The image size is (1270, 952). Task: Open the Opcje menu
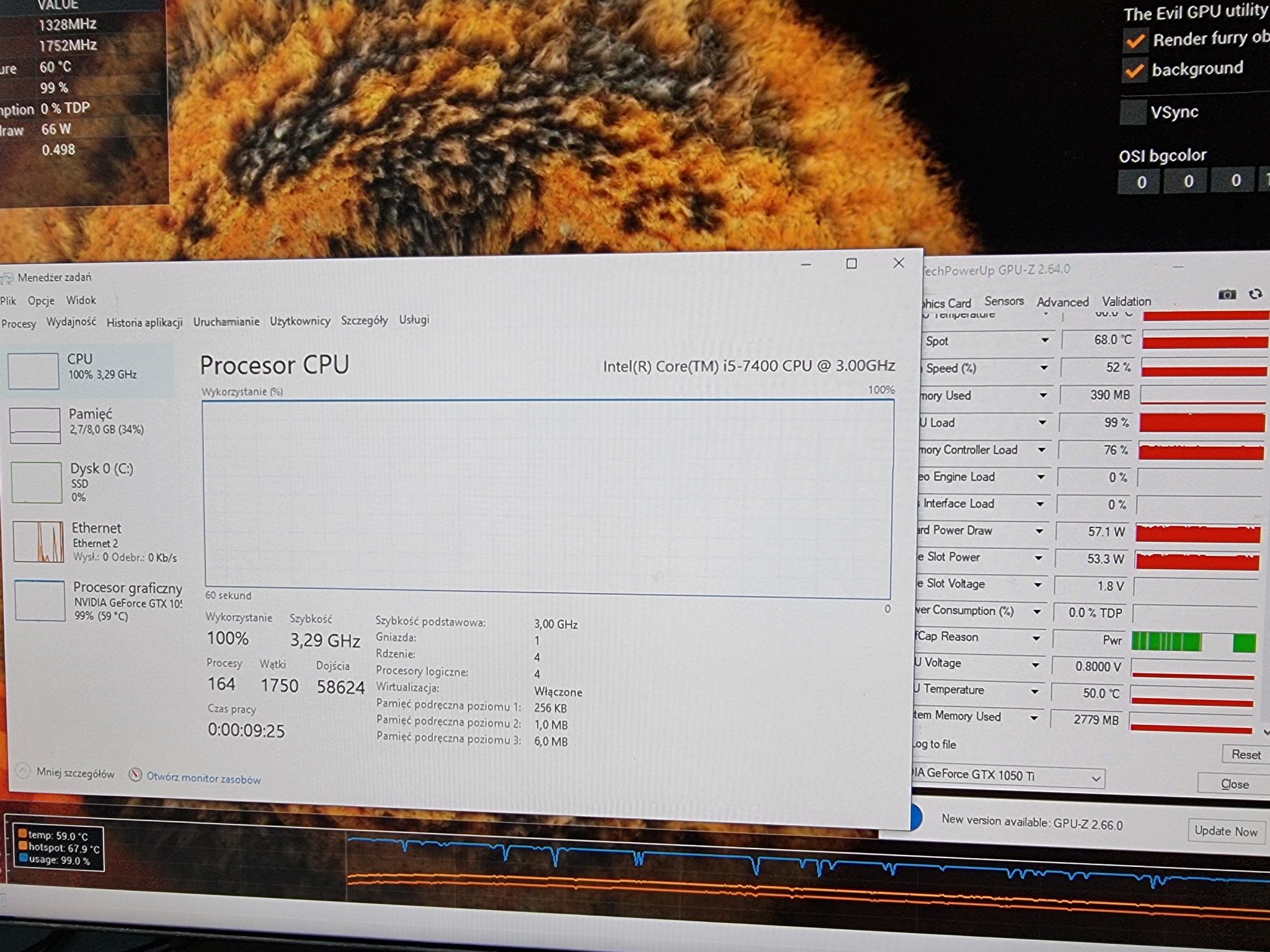[41, 300]
